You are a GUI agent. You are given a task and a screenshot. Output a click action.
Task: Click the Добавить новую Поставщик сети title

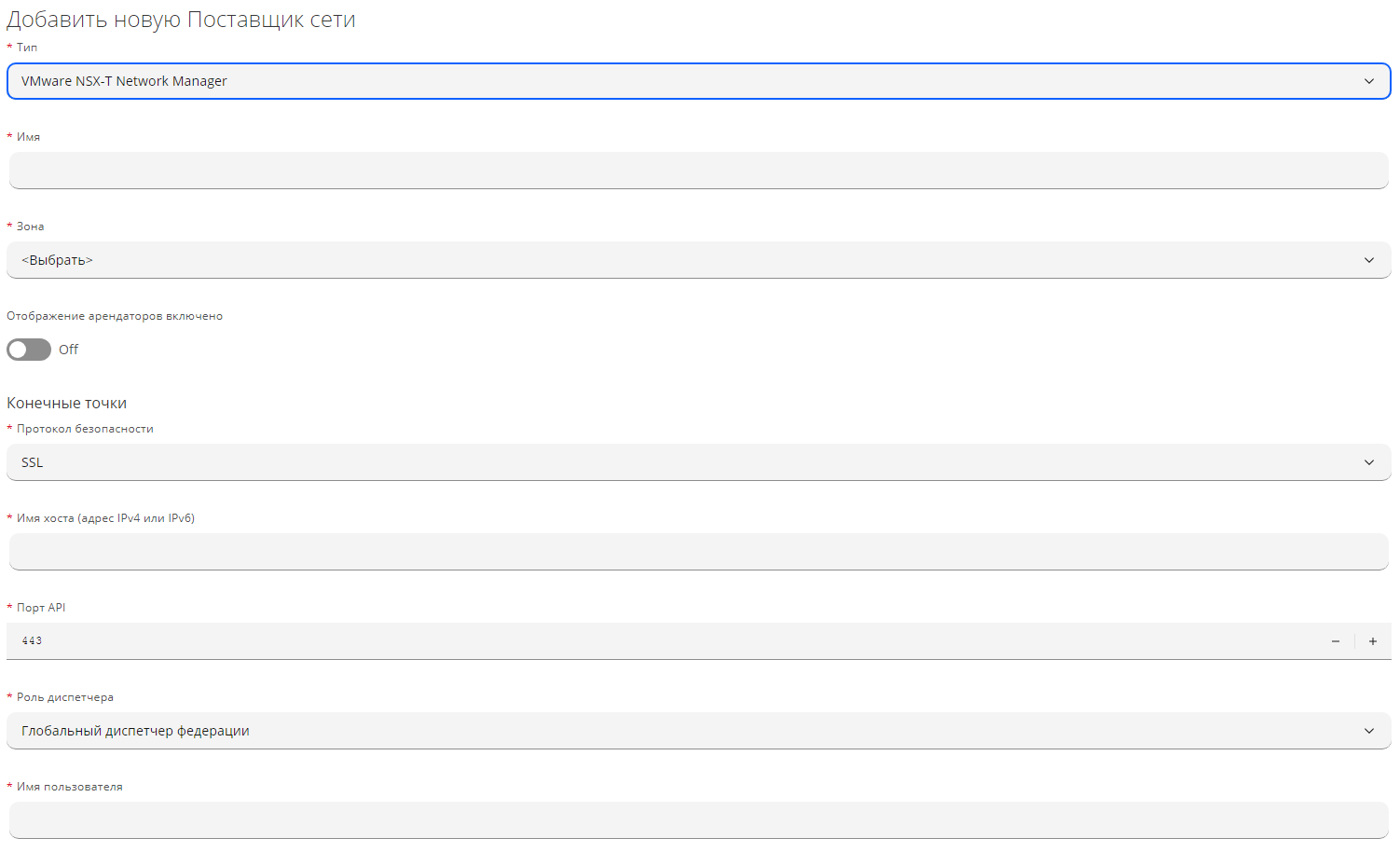[181, 20]
